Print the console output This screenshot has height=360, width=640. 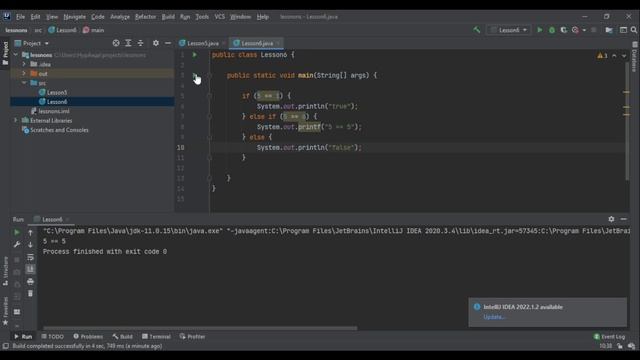30,281
